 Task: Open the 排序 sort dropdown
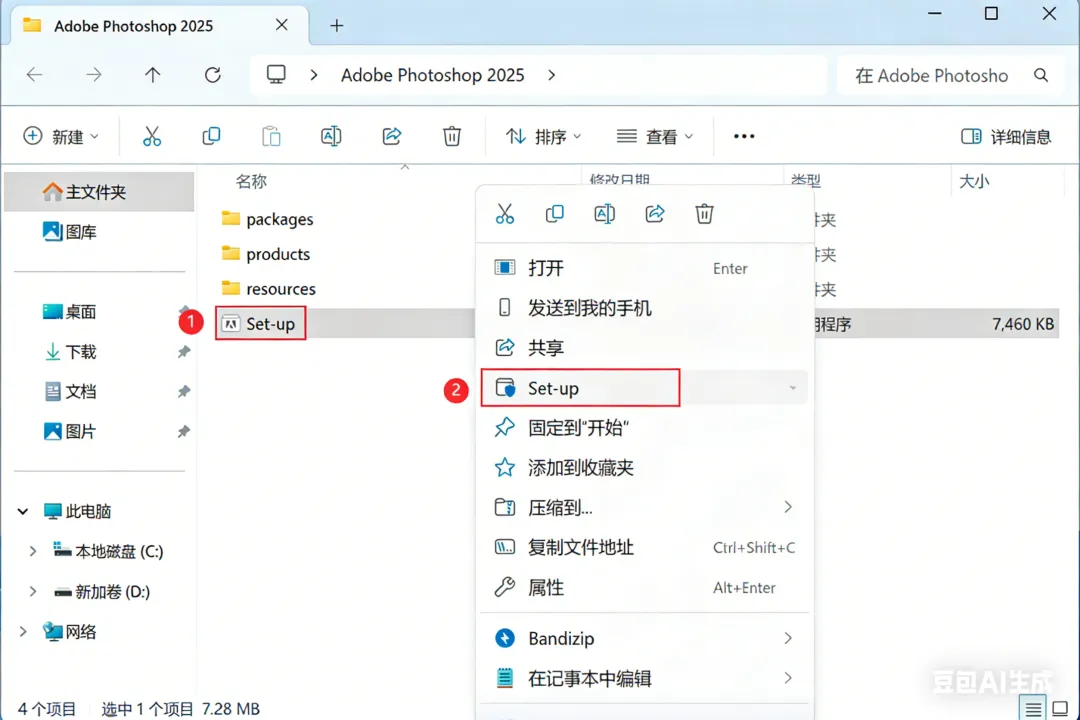(543, 136)
